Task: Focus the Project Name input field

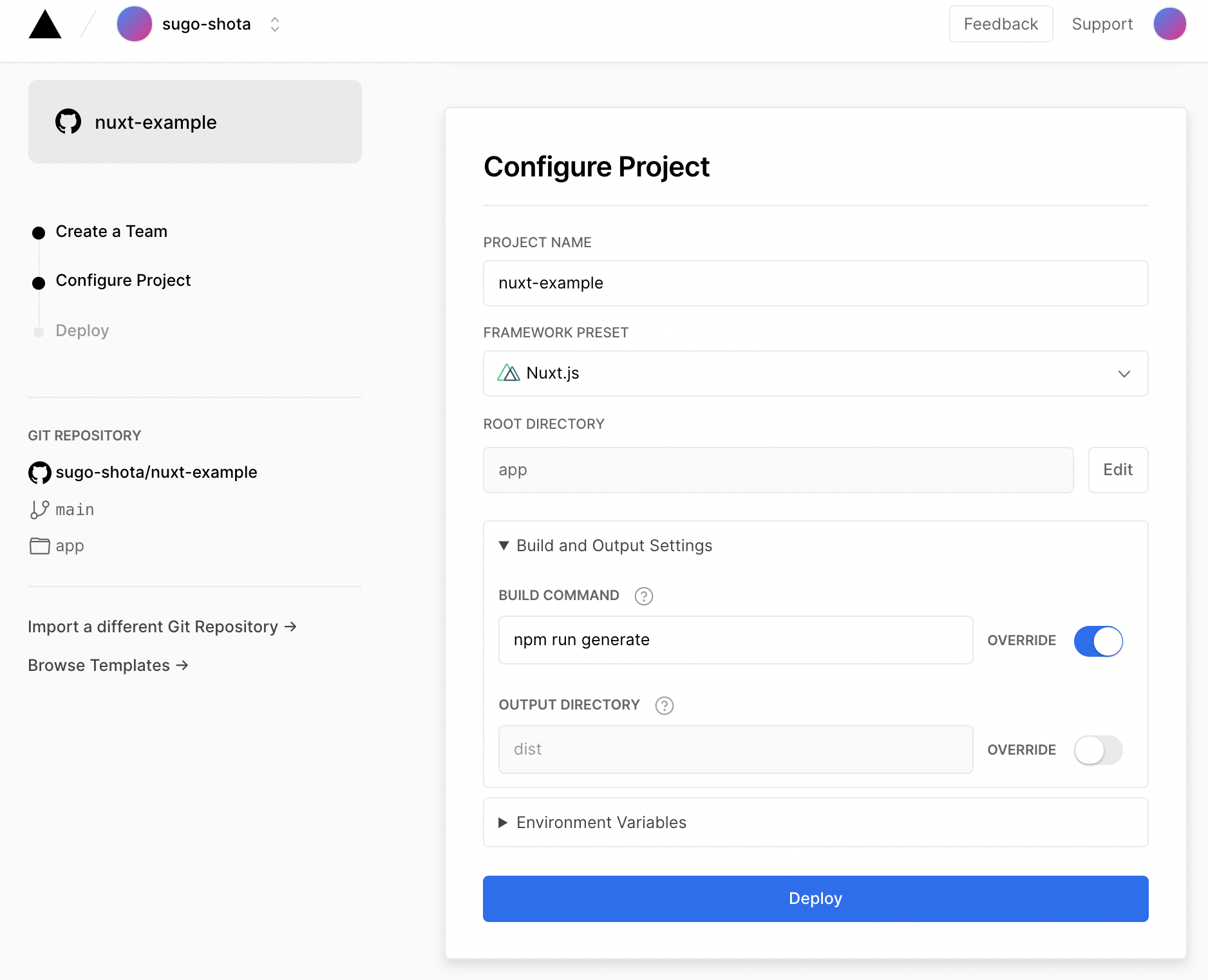Action: pyautogui.click(x=815, y=283)
